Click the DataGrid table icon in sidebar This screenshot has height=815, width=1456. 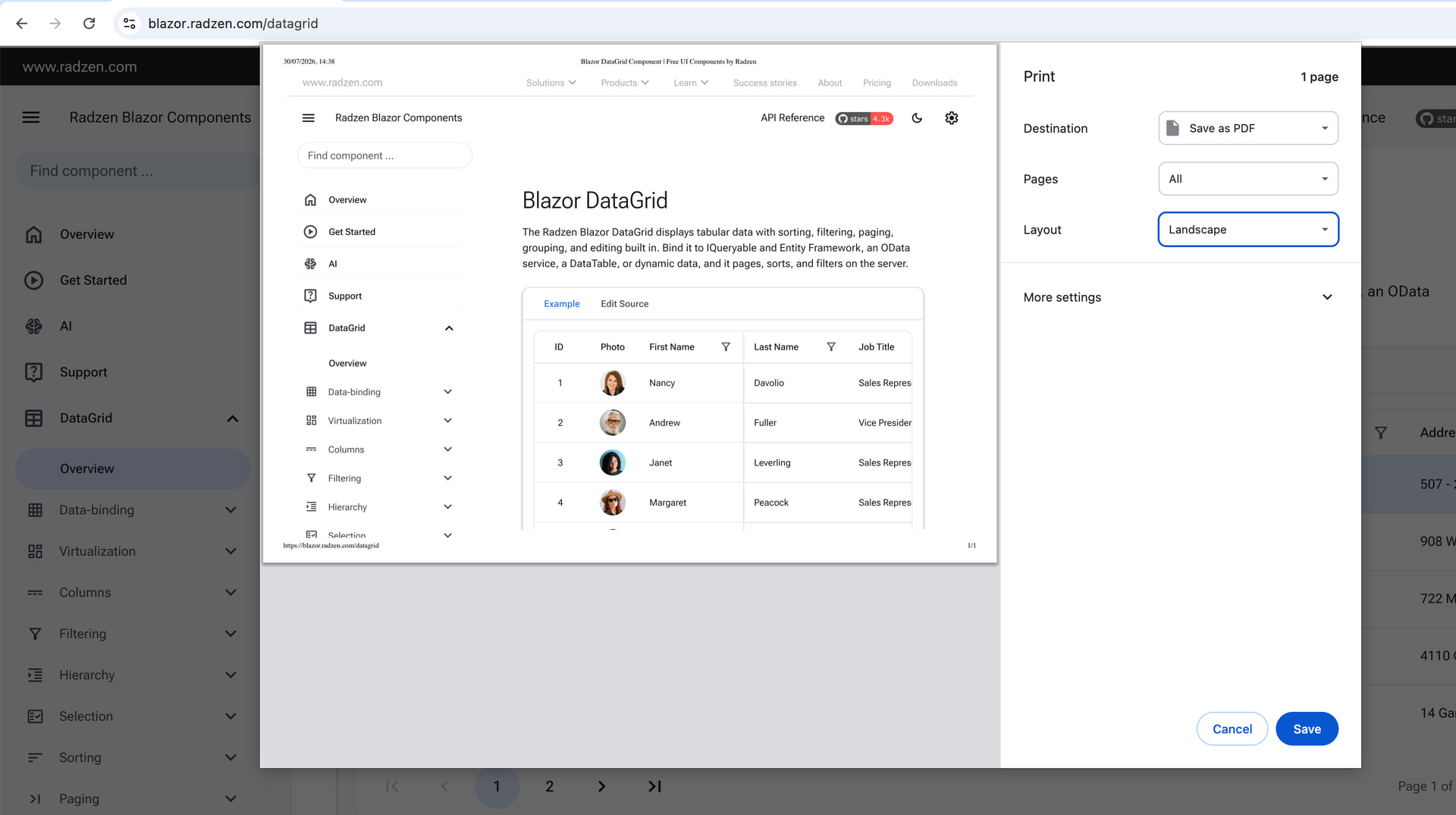34,418
